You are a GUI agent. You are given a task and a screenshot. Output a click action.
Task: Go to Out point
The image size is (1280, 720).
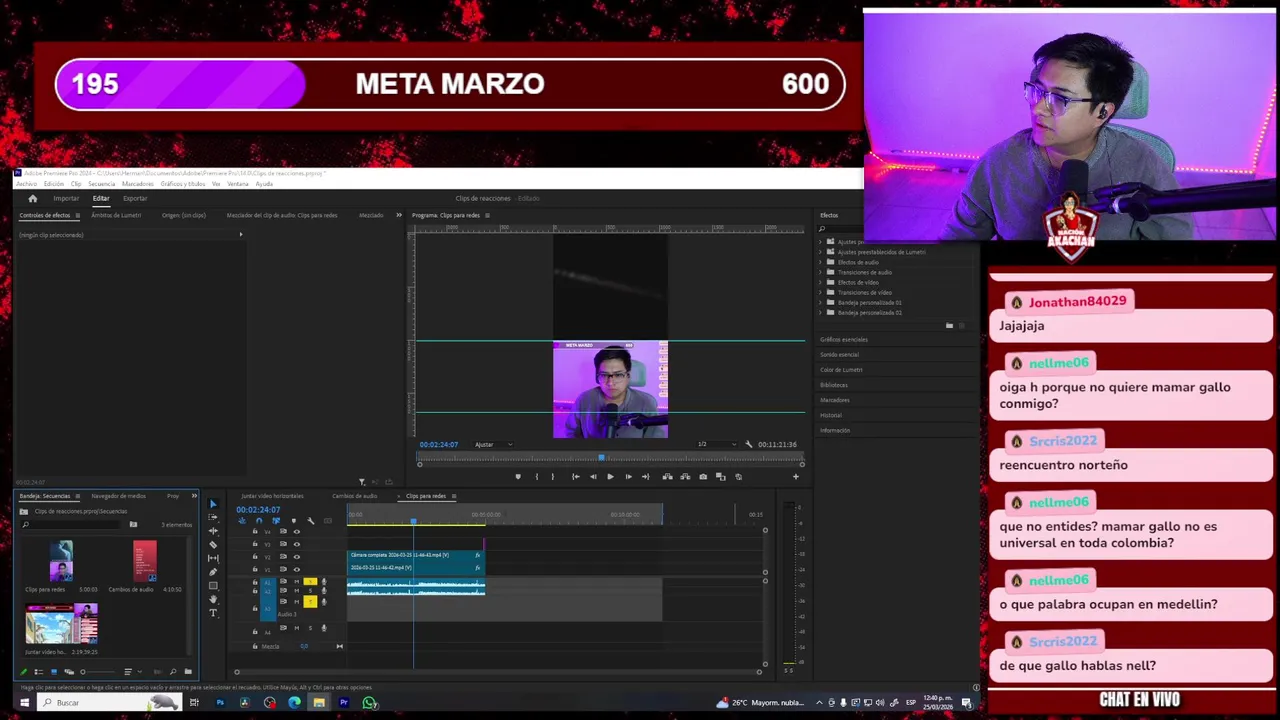[646, 477]
